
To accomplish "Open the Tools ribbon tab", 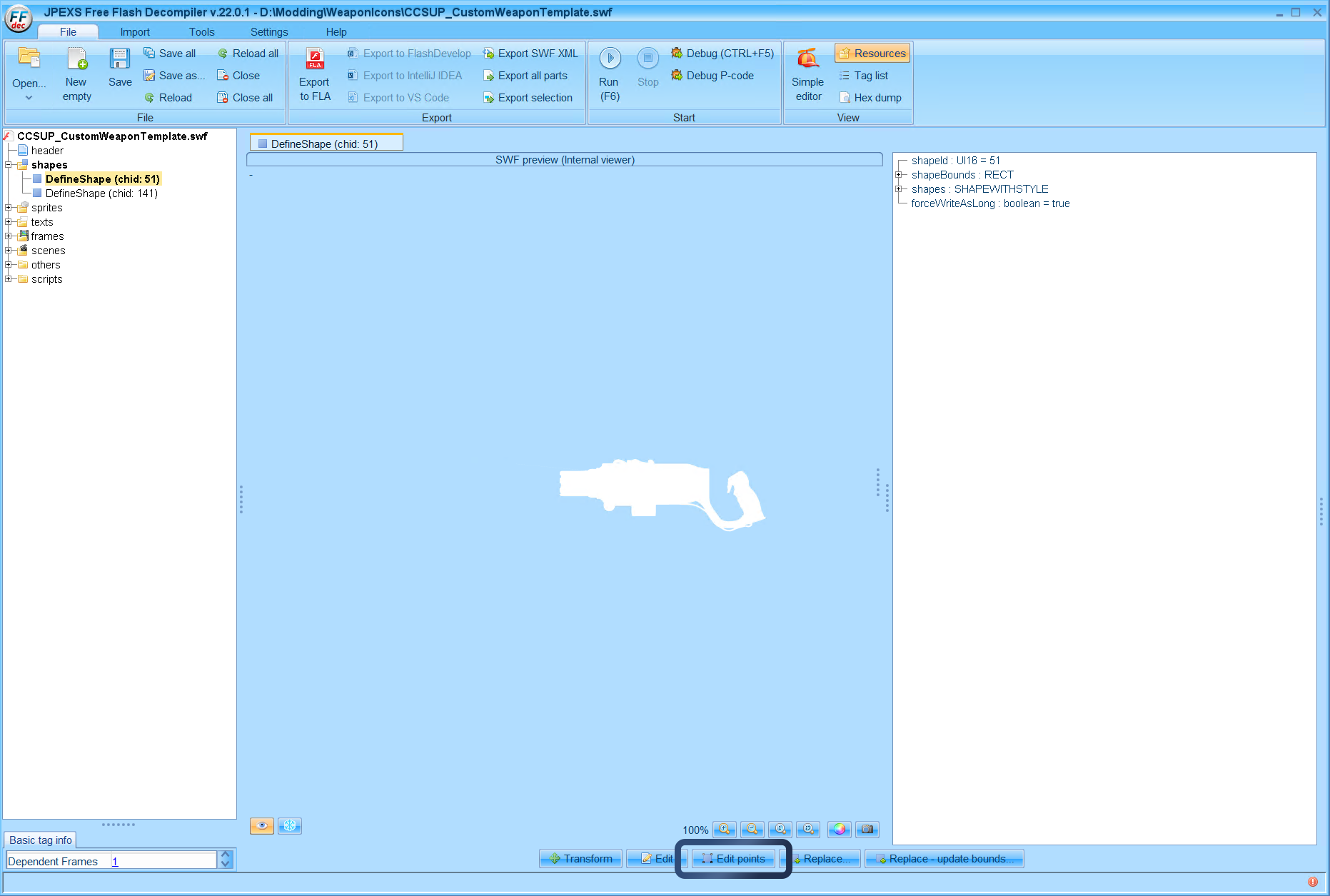I will (x=201, y=32).
